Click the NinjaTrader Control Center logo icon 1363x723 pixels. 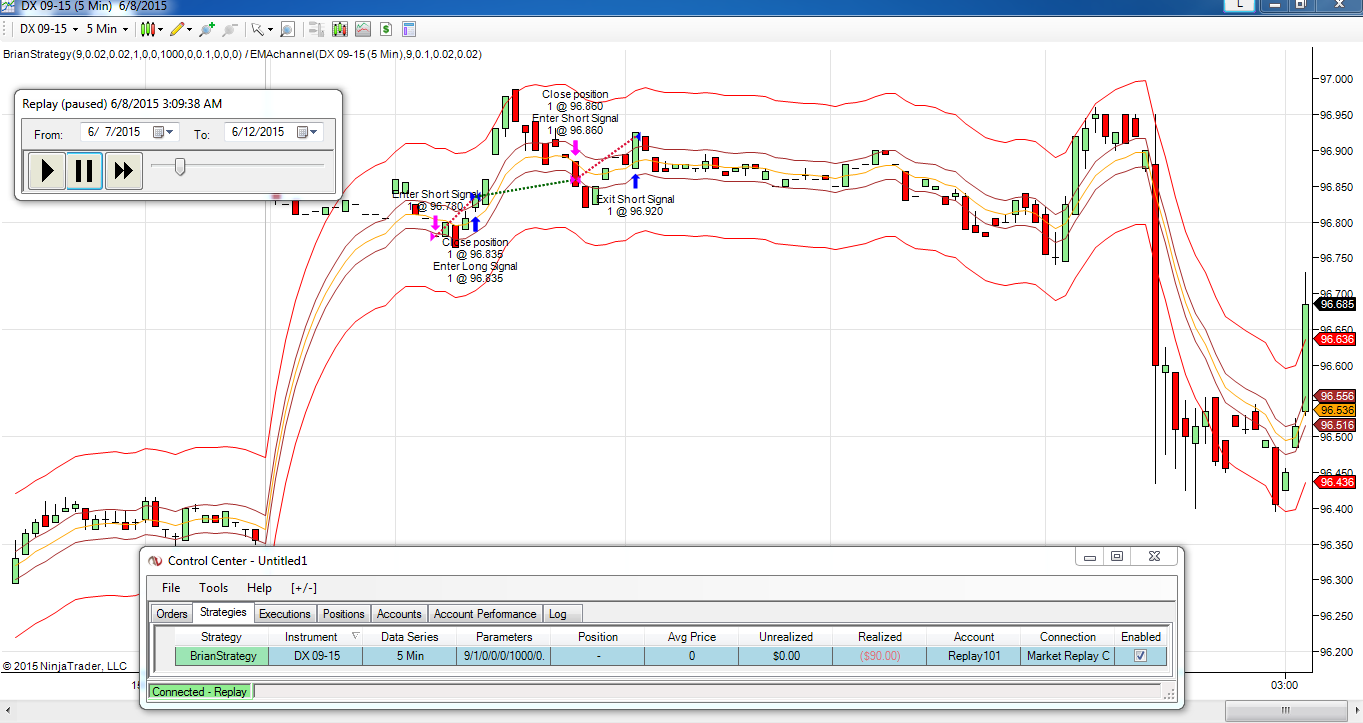[155, 561]
